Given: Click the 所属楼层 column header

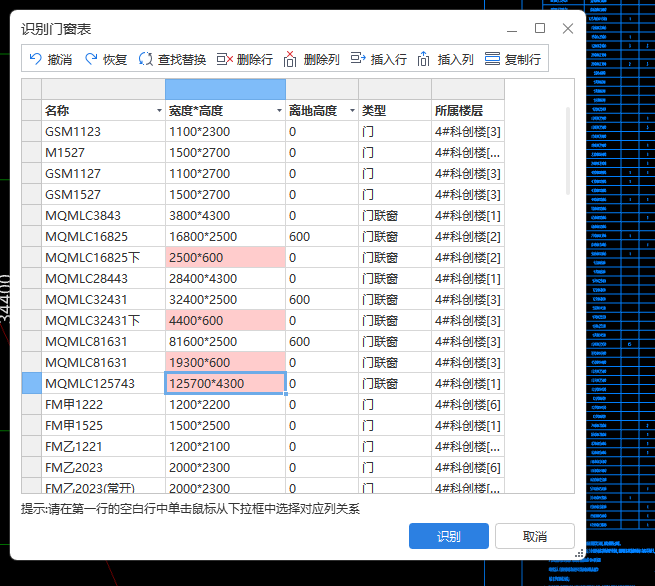Looking at the screenshot, I should [468, 111].
